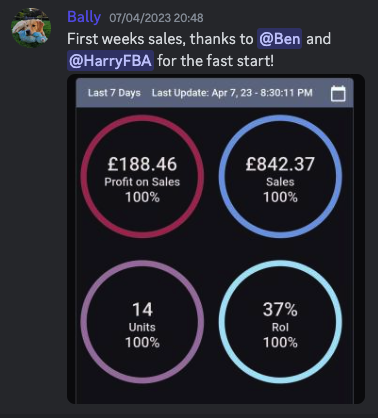
Task: Click the £188.46 profit value
Action: point(142,164)
